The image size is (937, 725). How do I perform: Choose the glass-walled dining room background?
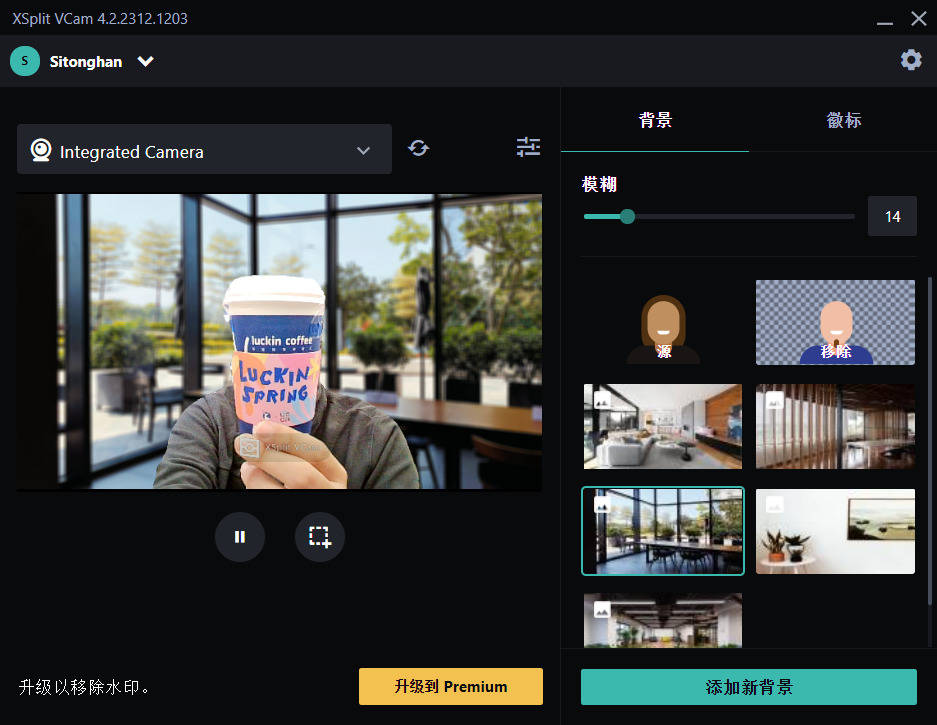(x=663, y=531)
